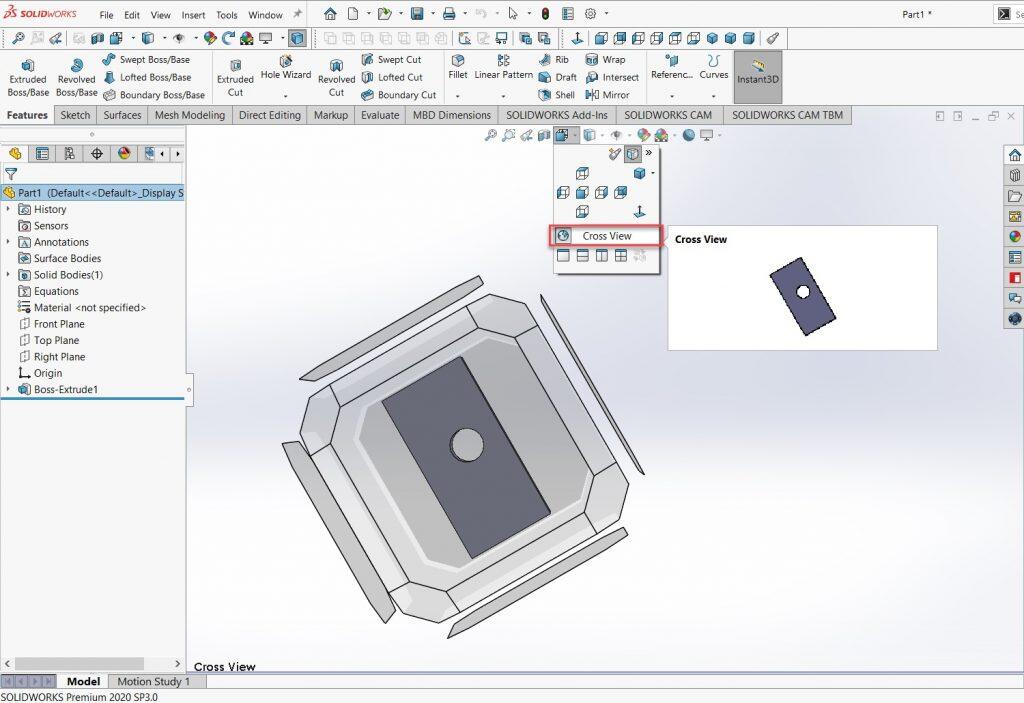Expand the Boss-Extrude1 feature
The width and height of the screenshot is (1024, 703).
pyautogui.click(x=8, y=389)
